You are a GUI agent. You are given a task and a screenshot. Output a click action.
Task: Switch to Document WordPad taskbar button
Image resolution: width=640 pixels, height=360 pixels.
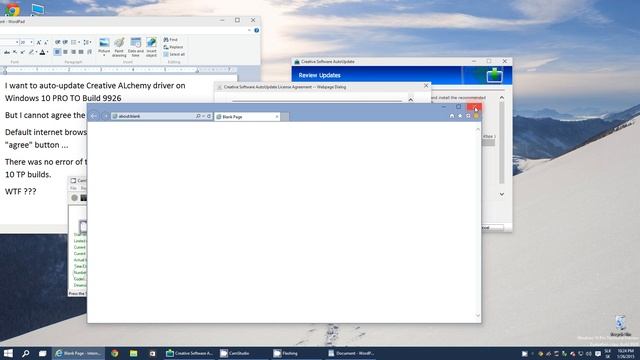[351, 353]
